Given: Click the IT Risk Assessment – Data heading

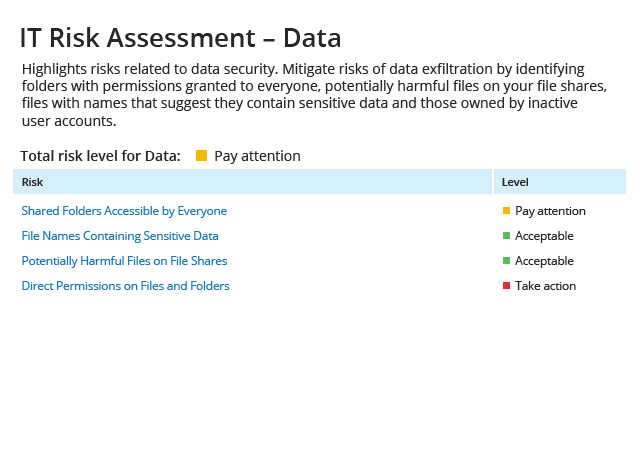Looking at the screenshot, I should [180, 38].
